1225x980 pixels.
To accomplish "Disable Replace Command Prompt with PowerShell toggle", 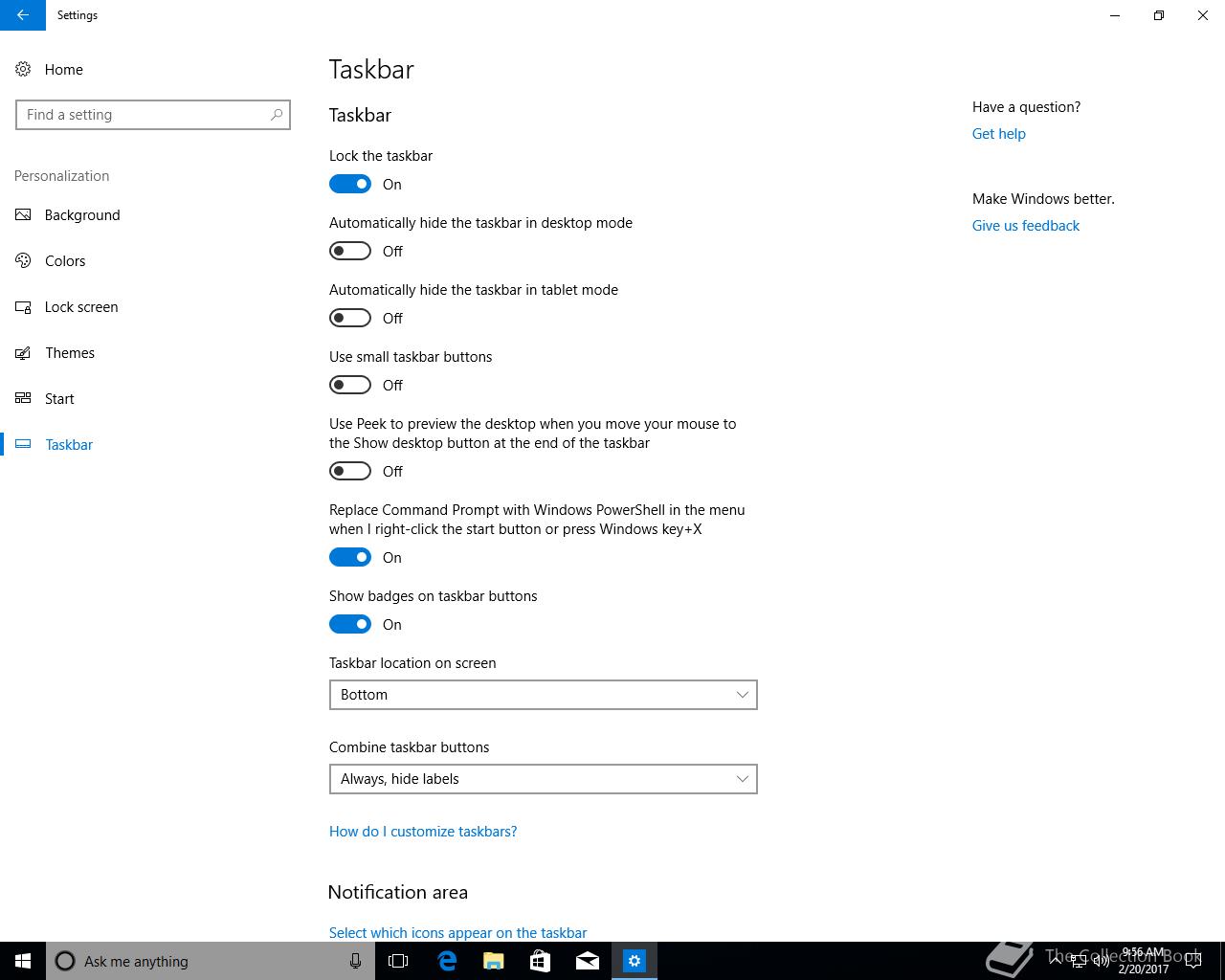I will (350, 557).
